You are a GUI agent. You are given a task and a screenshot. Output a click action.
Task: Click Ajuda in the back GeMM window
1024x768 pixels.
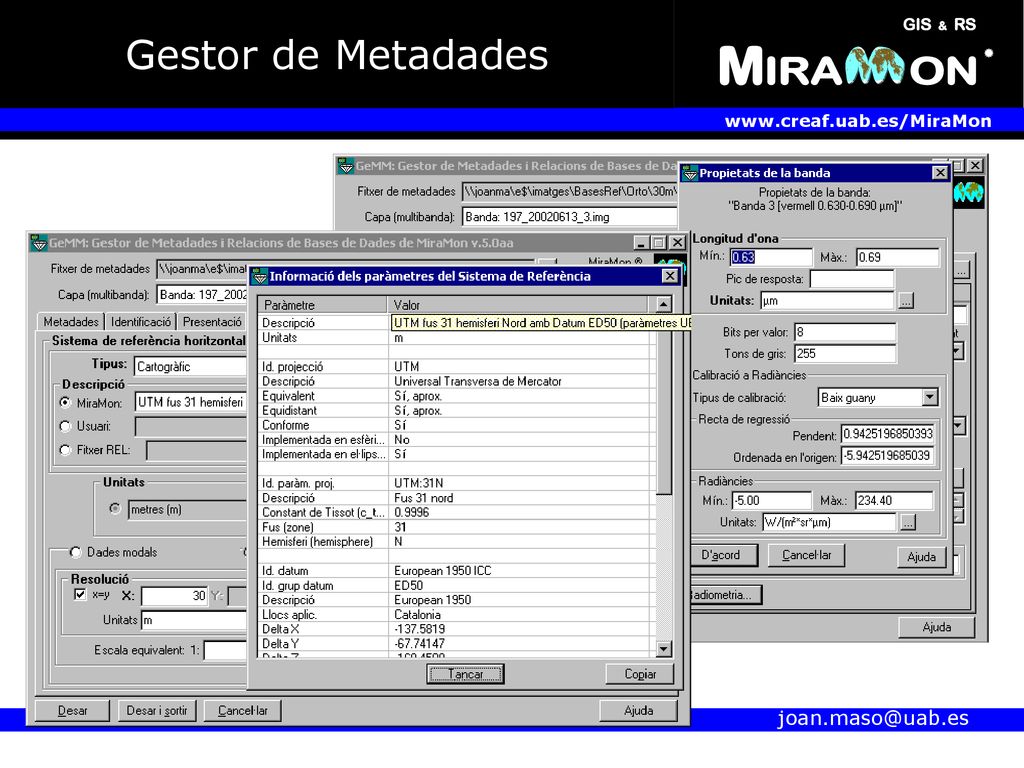(936, 628)
